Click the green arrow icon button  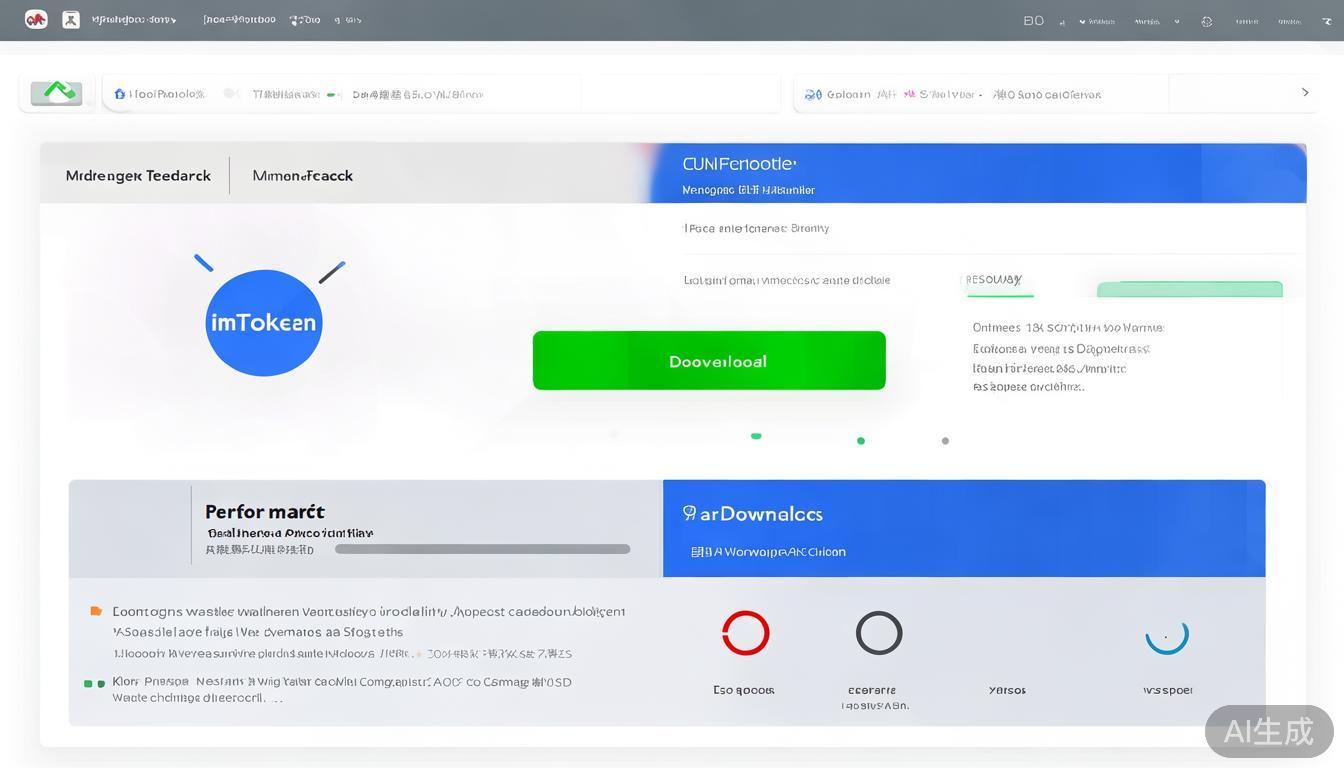(x=57, y=93)
